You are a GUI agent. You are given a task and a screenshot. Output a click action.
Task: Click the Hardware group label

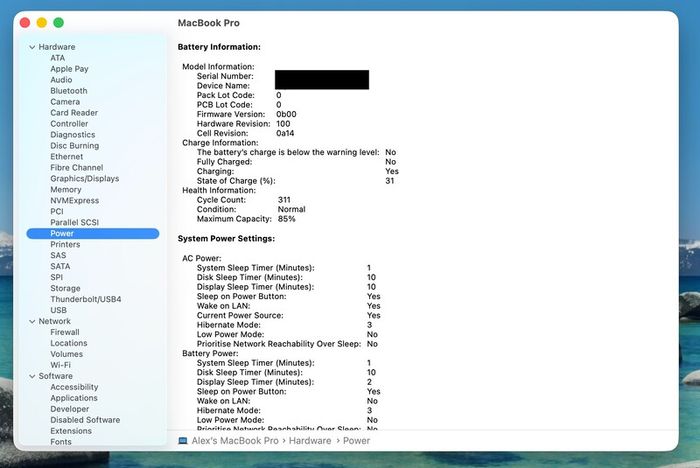pyautogui.click(x=57, y=47)
